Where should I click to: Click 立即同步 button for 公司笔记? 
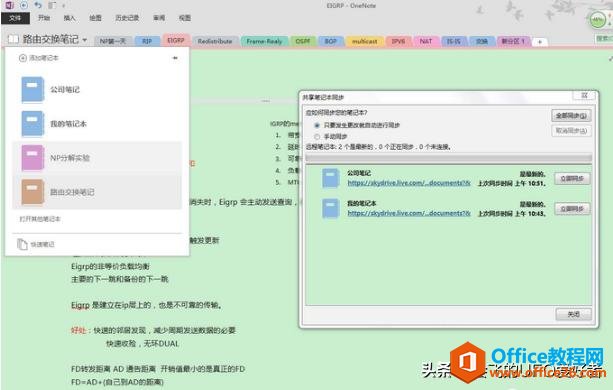point(572,179)
